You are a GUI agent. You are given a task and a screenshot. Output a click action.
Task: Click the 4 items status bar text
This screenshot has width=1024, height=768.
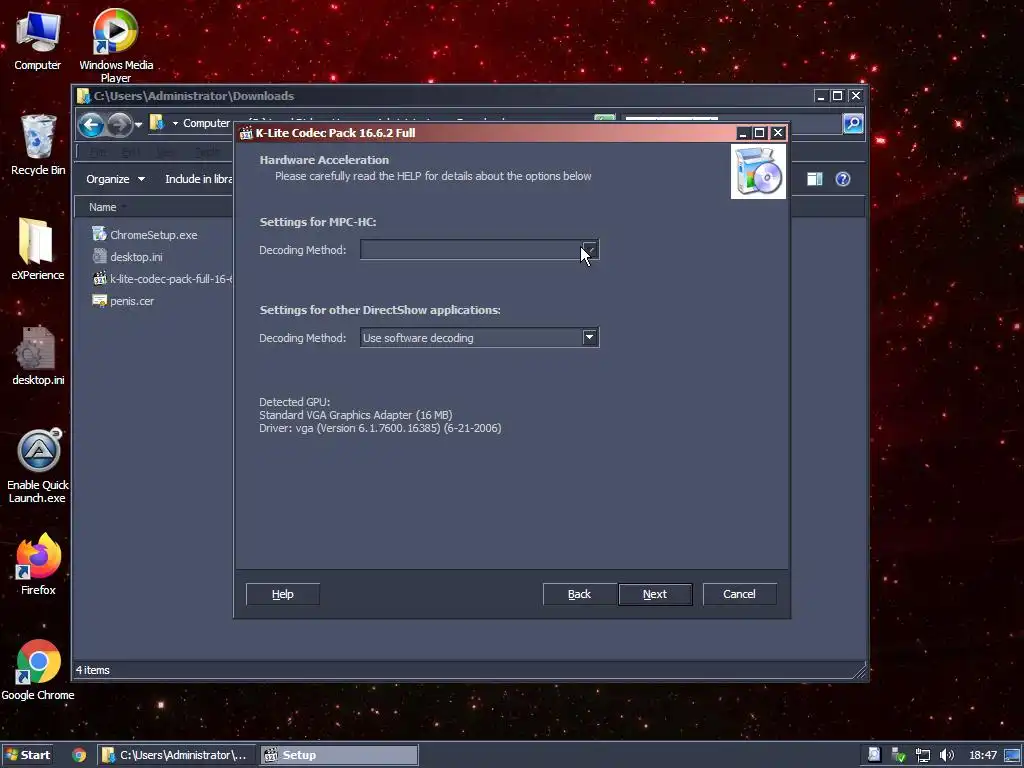pos(93,670)
